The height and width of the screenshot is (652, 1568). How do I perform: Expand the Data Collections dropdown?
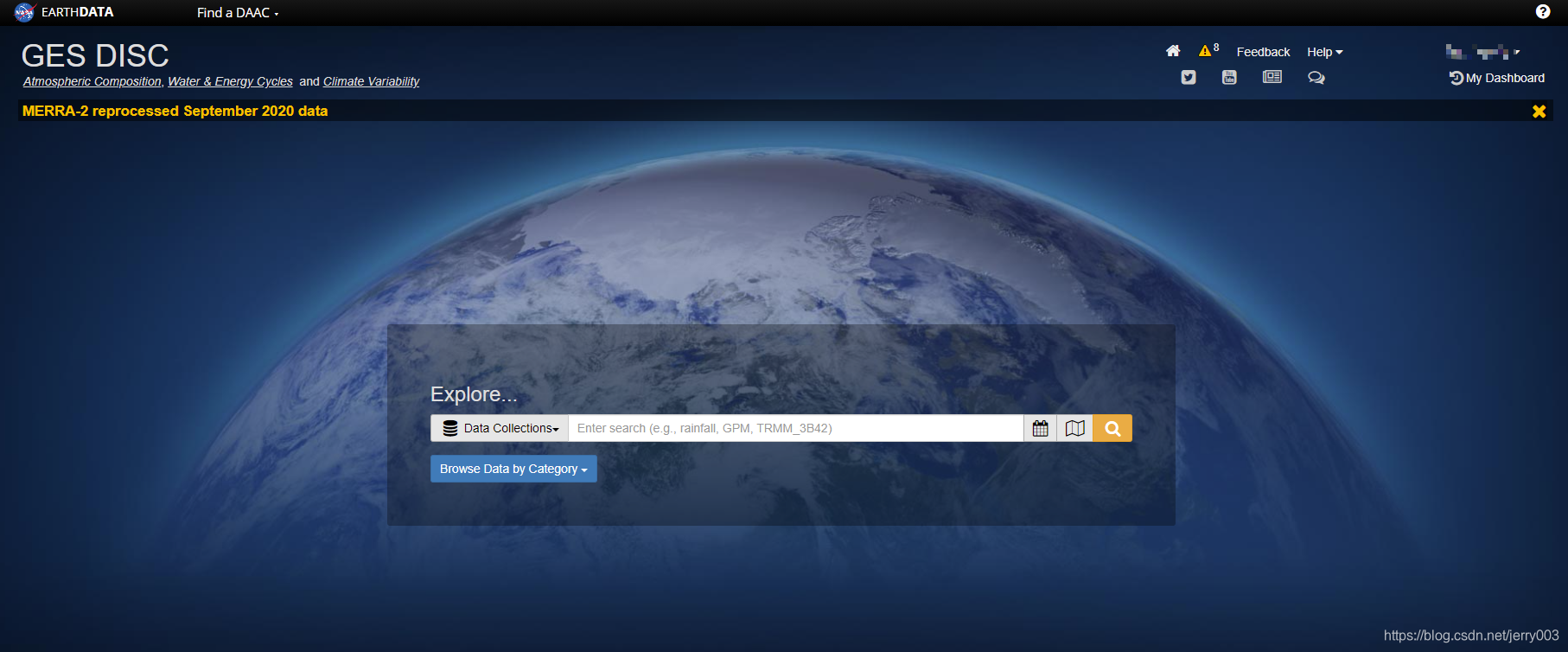pyautogui.click(x=500, y=428)
